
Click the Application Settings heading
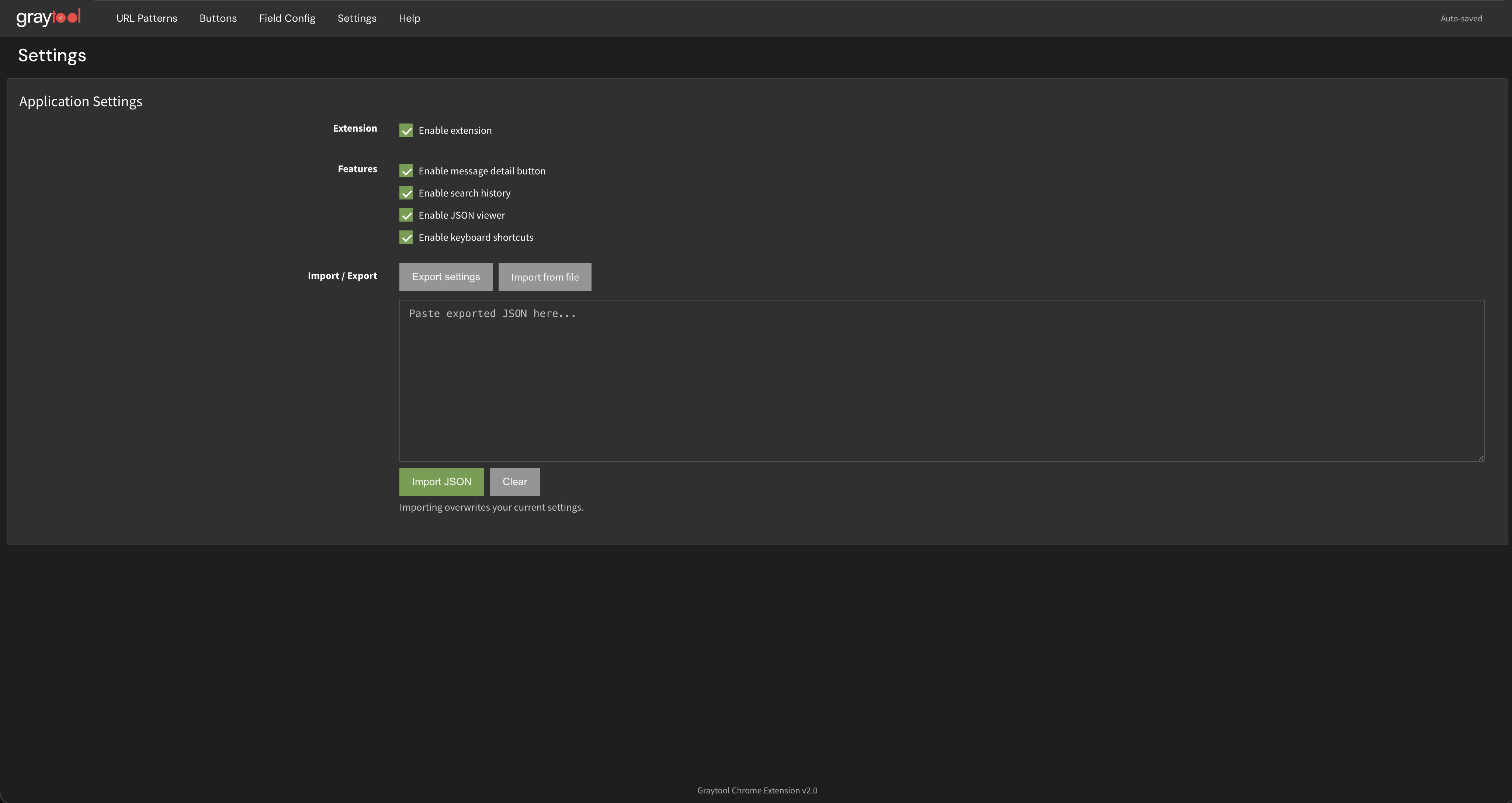point(80,101)
